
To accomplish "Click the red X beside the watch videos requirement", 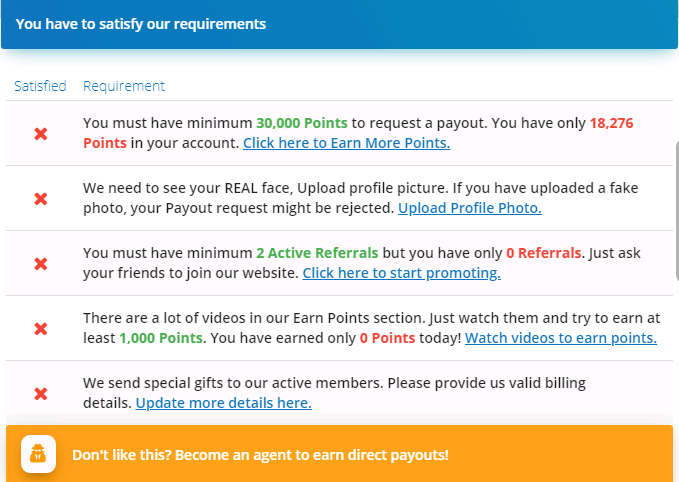I will pyautogui.click(x=41, y=328).
